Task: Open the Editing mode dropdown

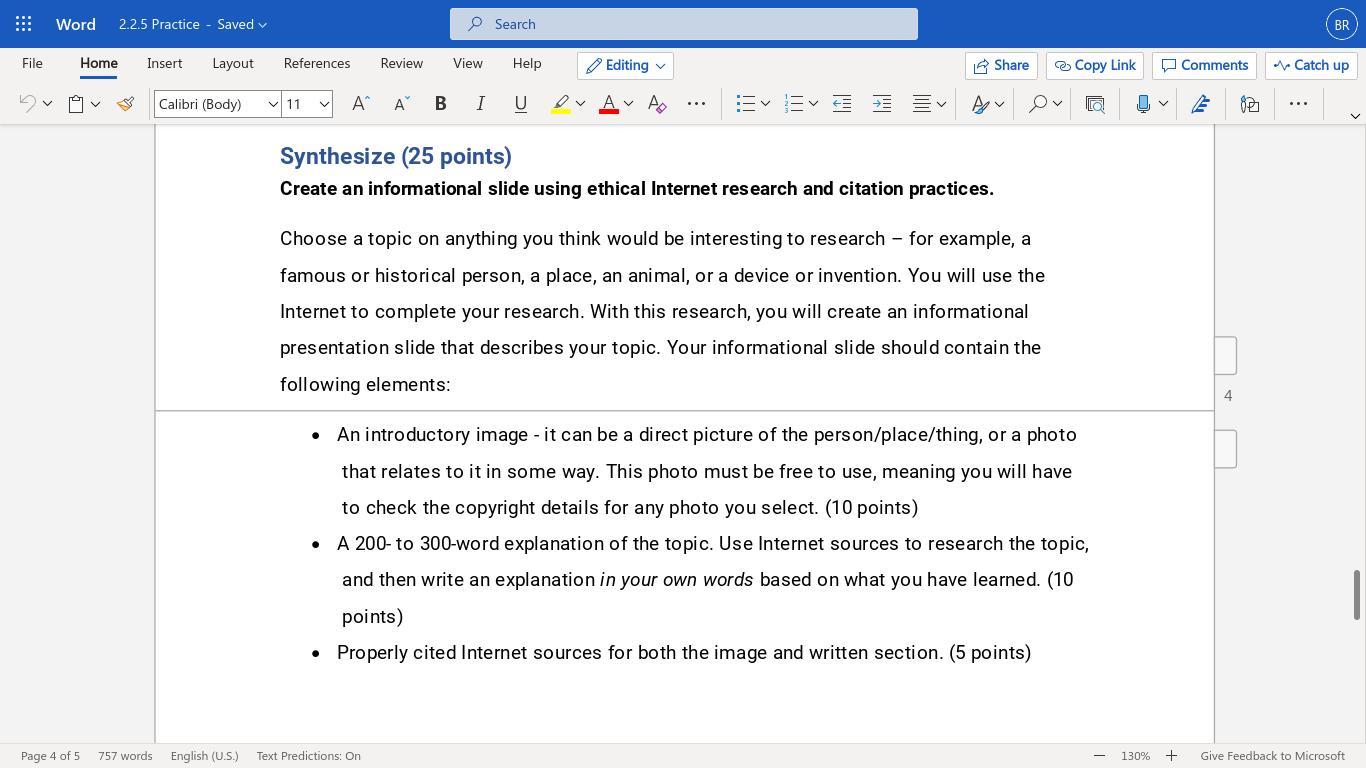Action: pos(625,66)
